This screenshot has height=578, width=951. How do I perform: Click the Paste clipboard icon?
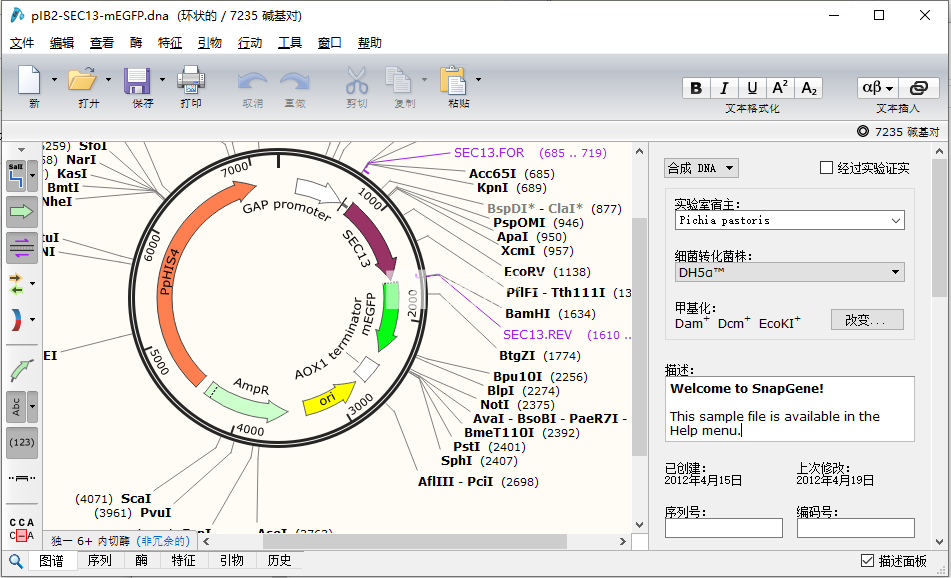click(x=453, y=79)
